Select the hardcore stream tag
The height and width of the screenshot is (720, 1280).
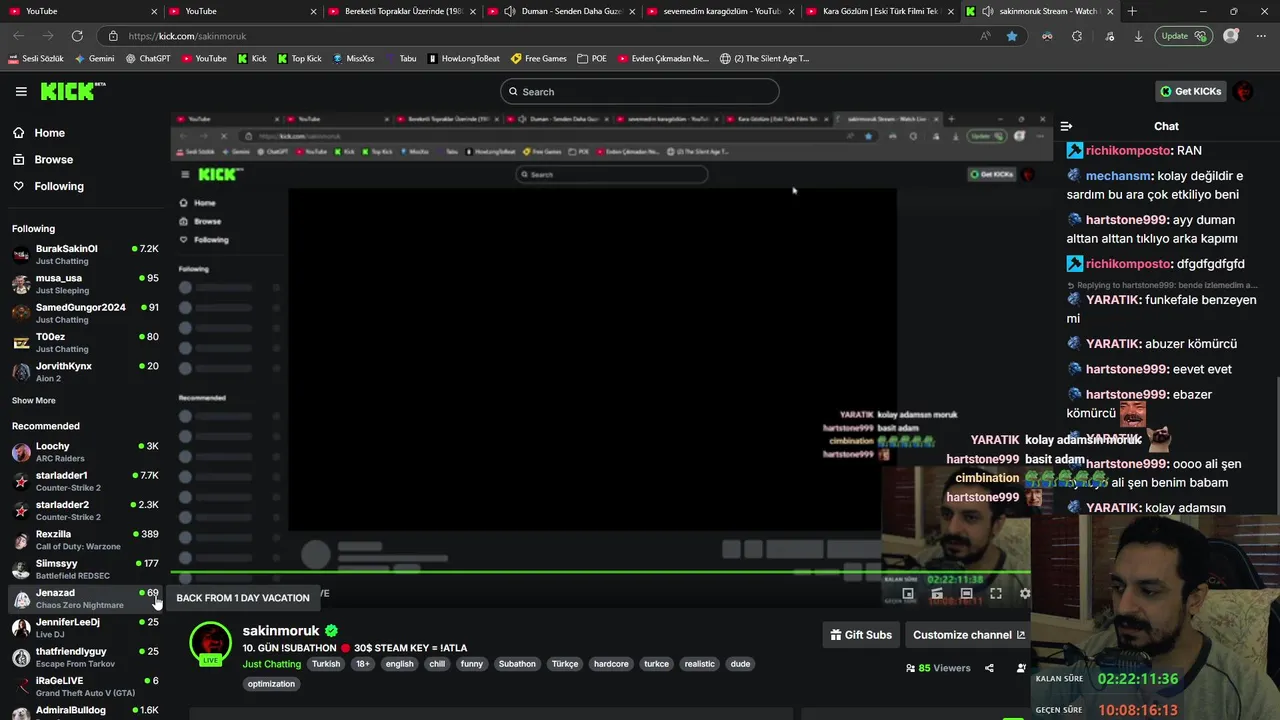pos(611,664)
